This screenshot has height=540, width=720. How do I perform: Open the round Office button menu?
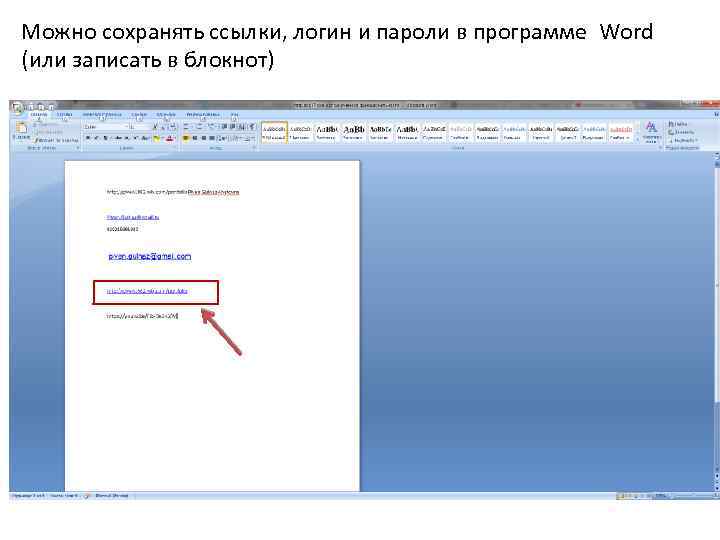[x=17, y=108]
